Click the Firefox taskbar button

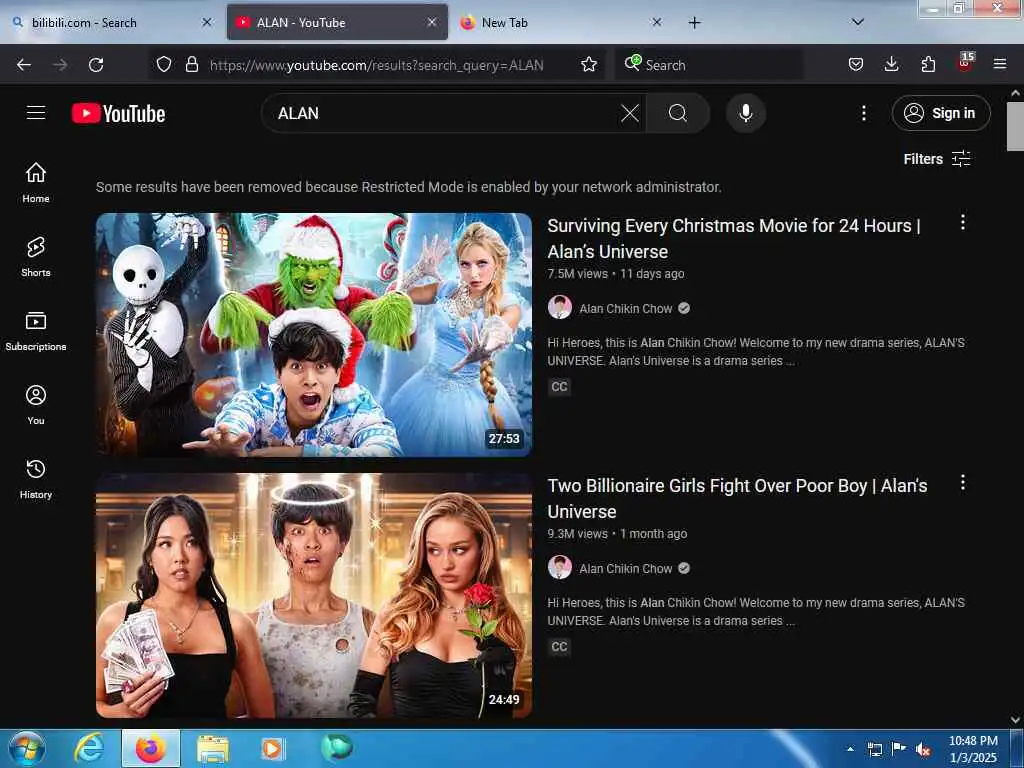150,748
